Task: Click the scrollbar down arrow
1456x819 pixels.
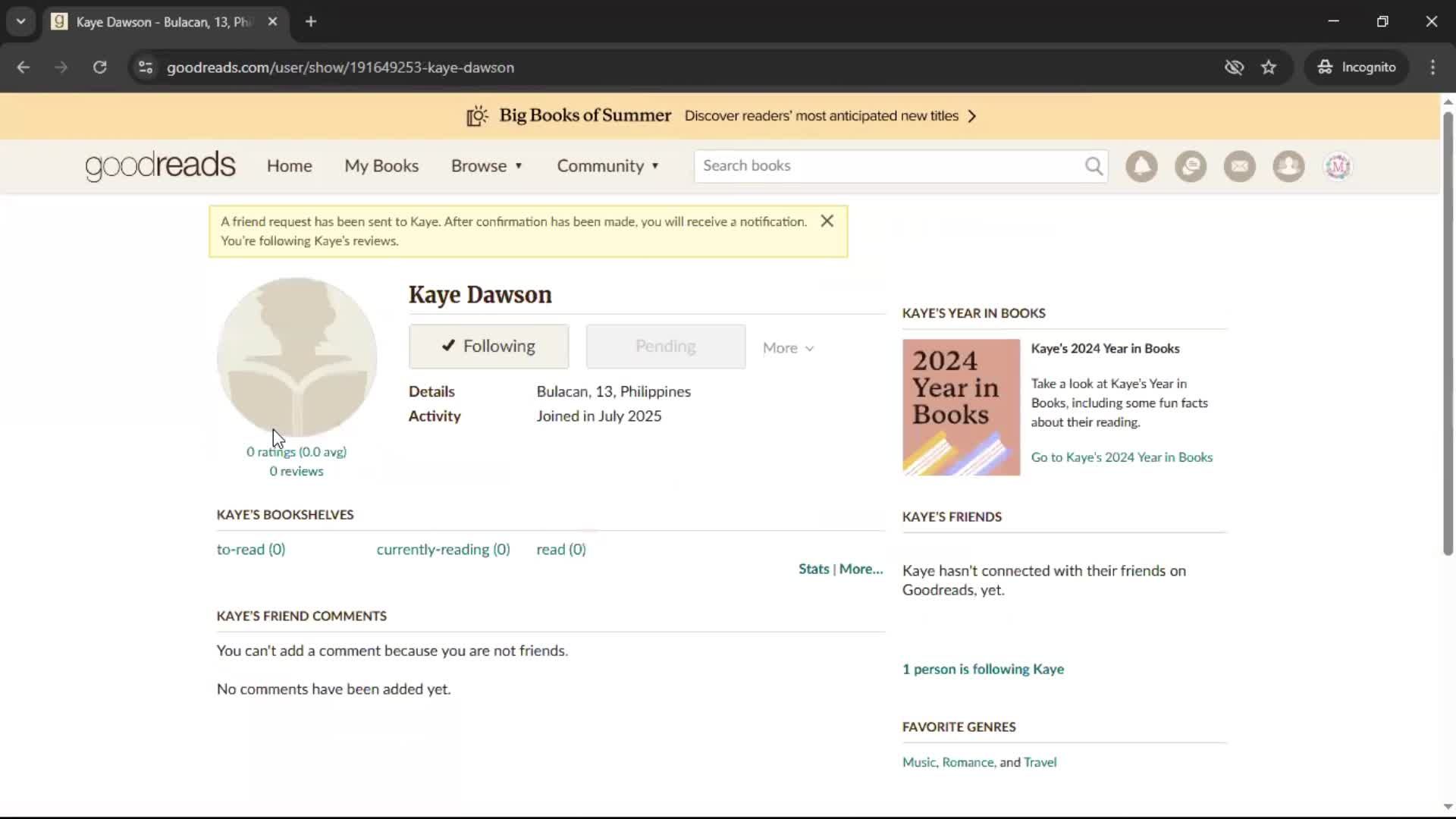Action: click(1448, 807)
